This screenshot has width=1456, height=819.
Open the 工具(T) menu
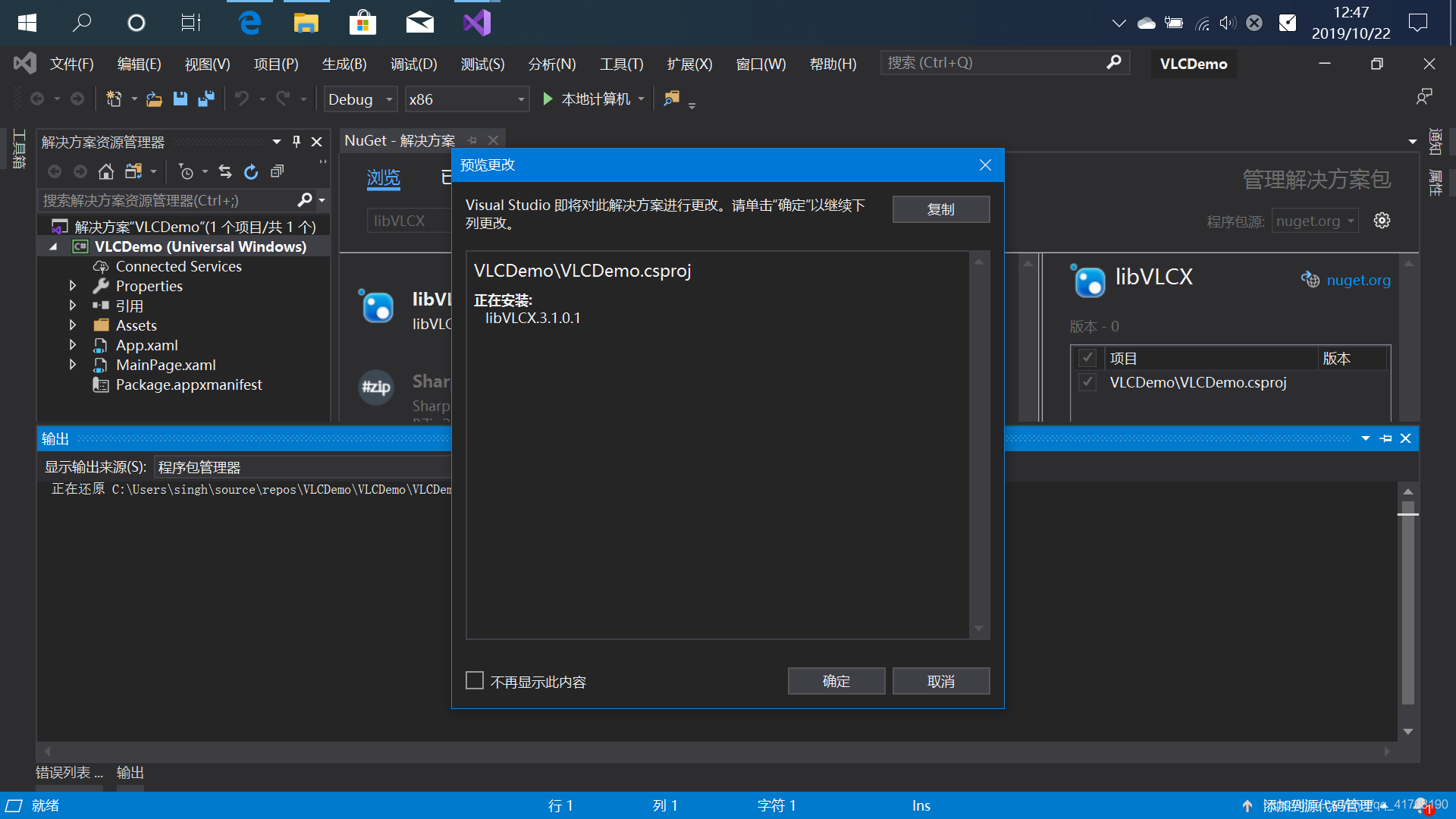(620, 64)
